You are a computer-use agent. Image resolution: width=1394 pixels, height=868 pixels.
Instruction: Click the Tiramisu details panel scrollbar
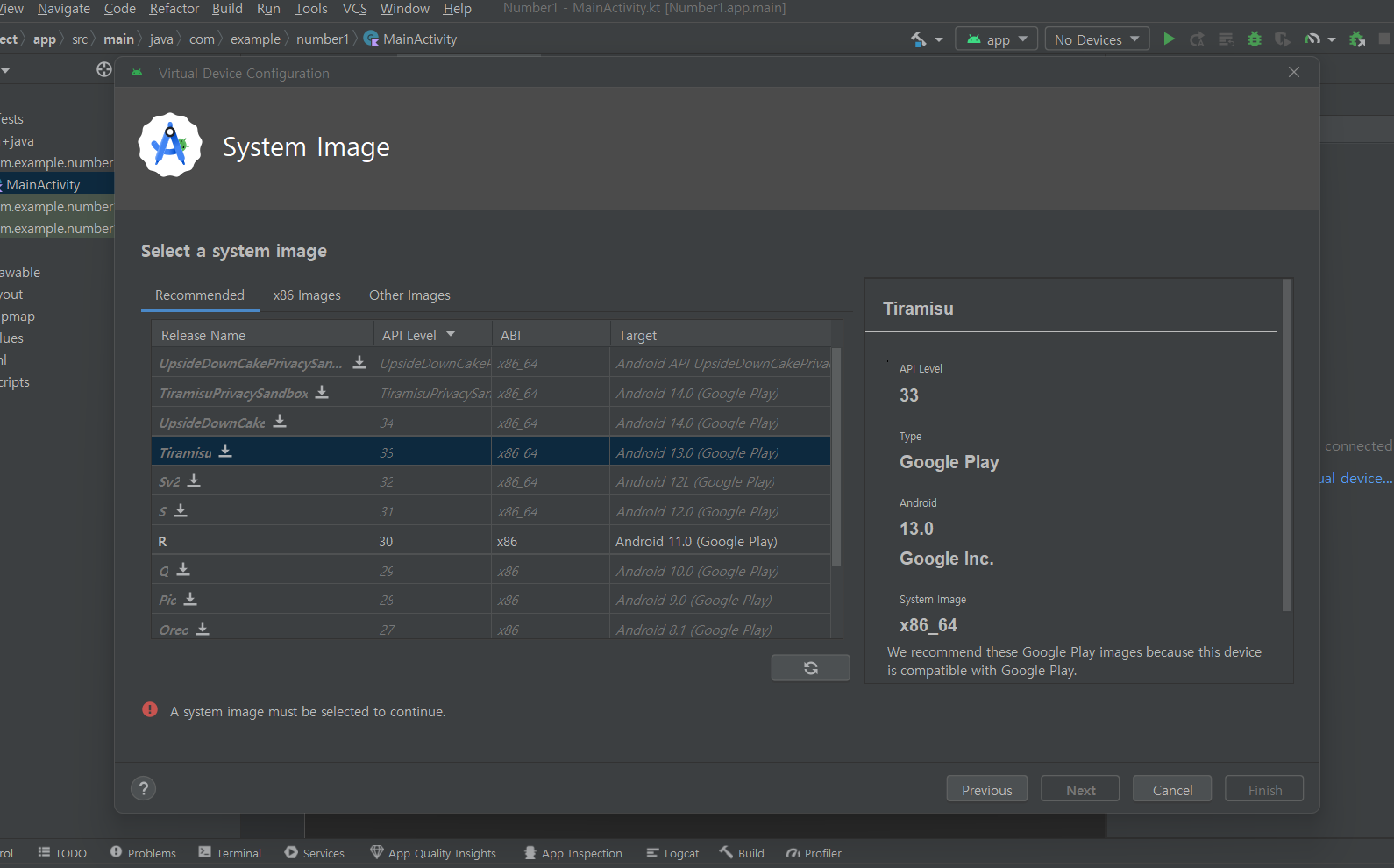(x=1287, y=445)
